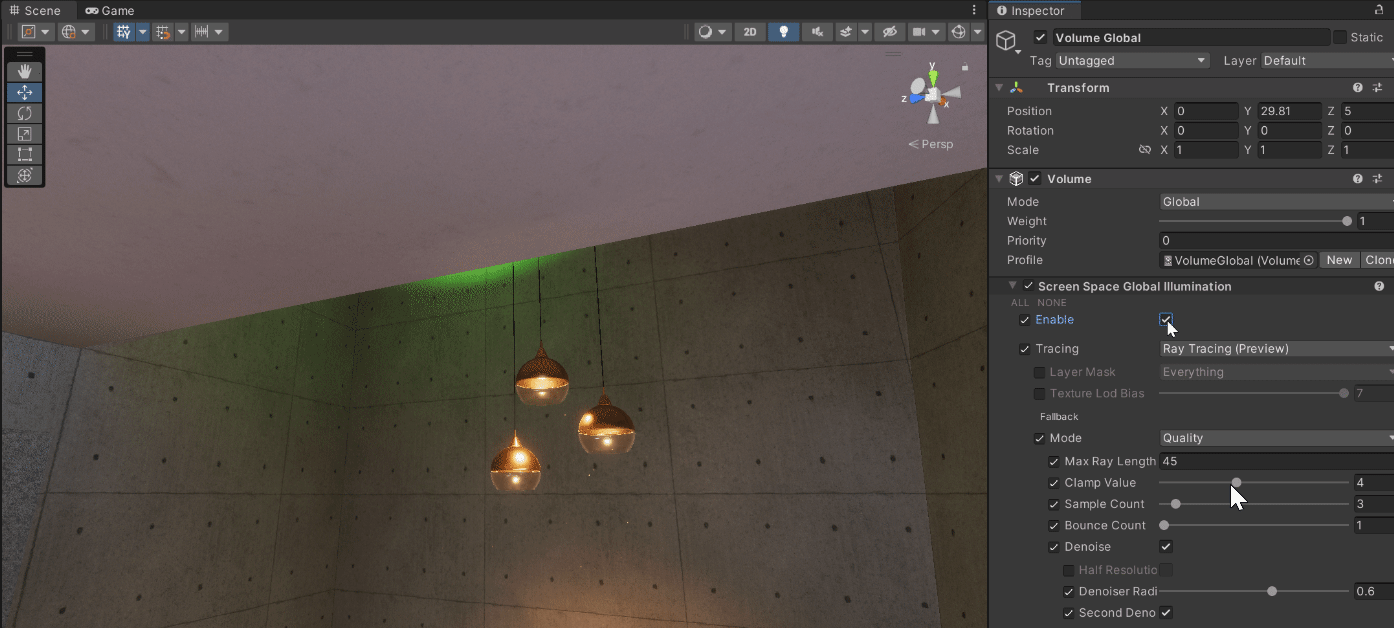This screenshot has height=628, width=1394.
Task: Click the orientation gizmo cube center
Action: tap(932, 94)
